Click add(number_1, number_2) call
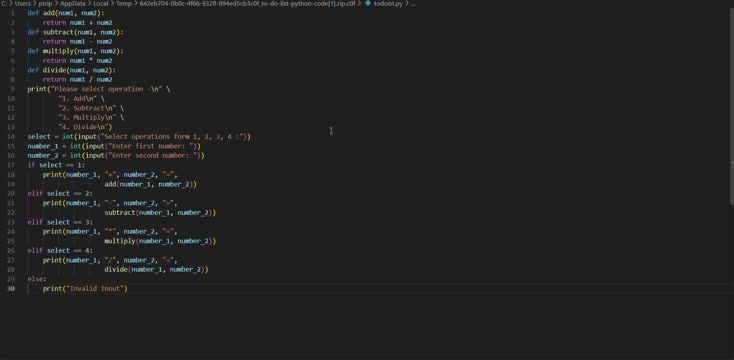The height and width of the screenshot is (360, 734). [x=150, y=184]
